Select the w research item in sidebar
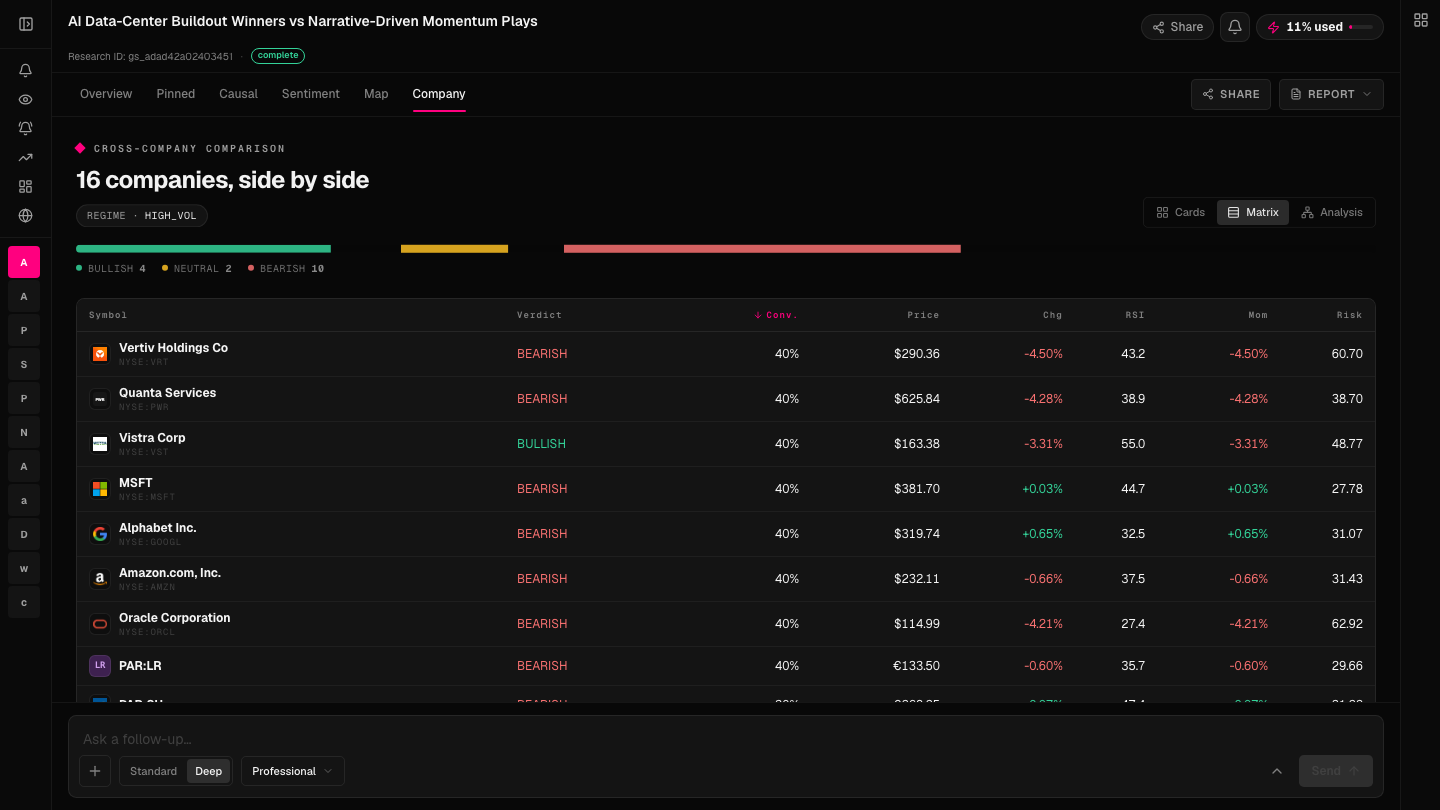The image size is (1440, 810). 24,568
